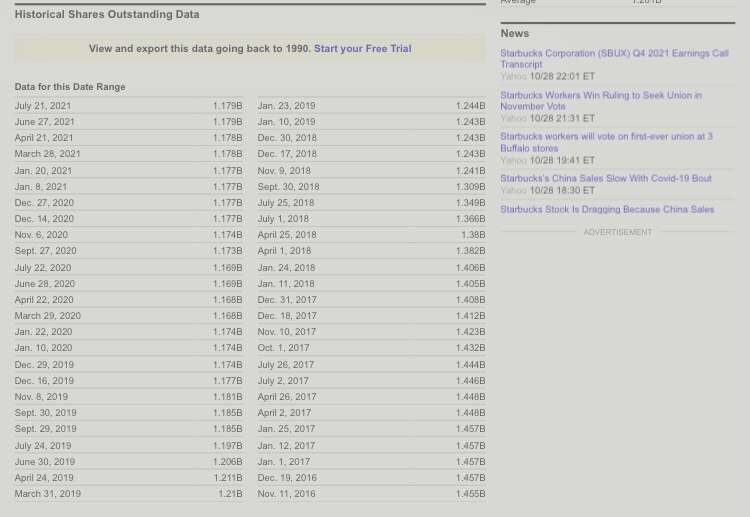The image size is (750, 517).
Task: Open Starbucks Workers Win Ruling news link
Action: 601,101
